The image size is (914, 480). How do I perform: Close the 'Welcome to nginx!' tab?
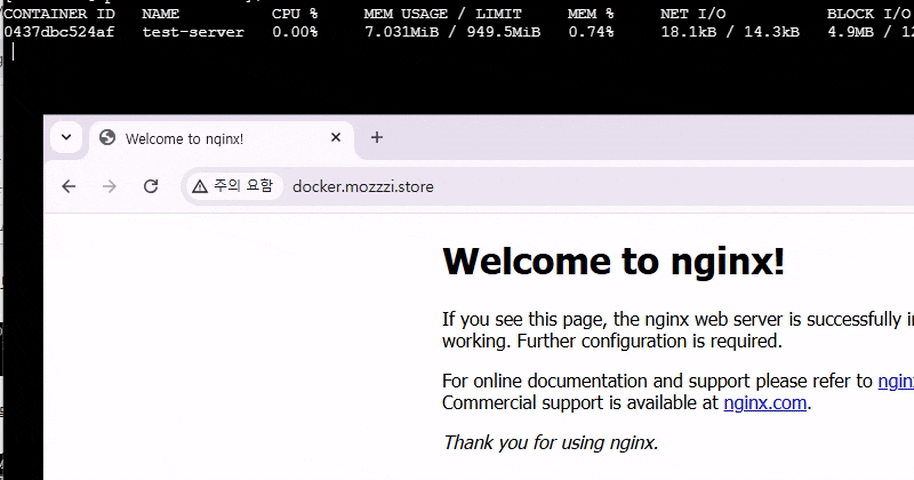coord(336,138)
